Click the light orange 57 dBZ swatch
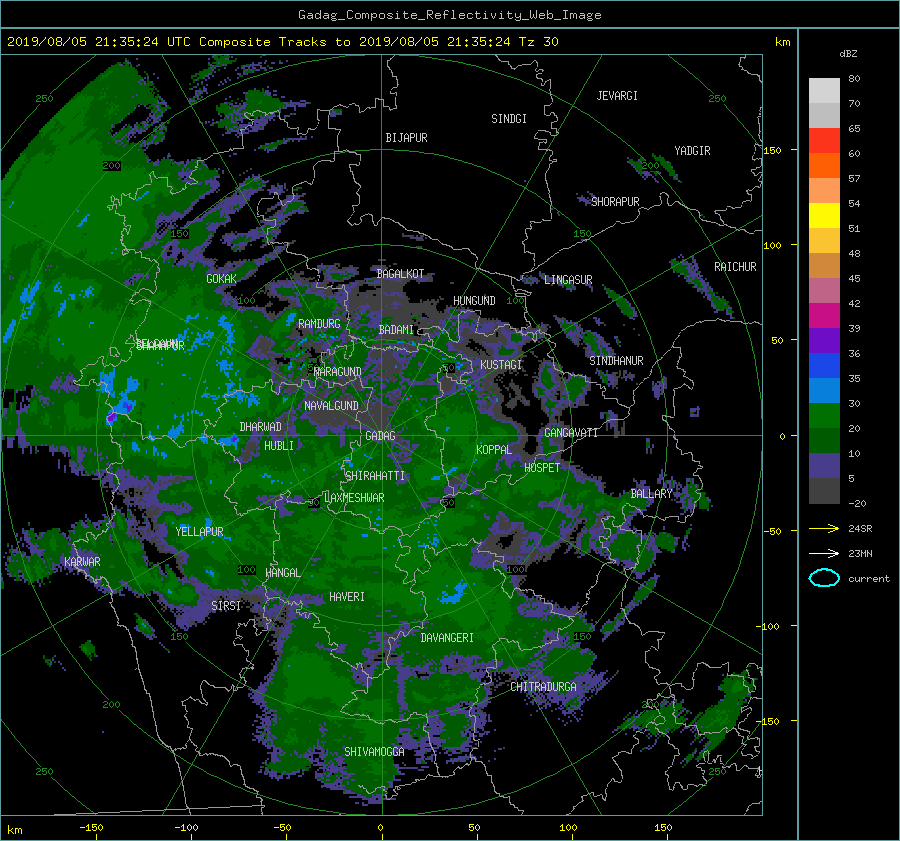Viewport: 900px width, 841px height. (x=824, y=190)
